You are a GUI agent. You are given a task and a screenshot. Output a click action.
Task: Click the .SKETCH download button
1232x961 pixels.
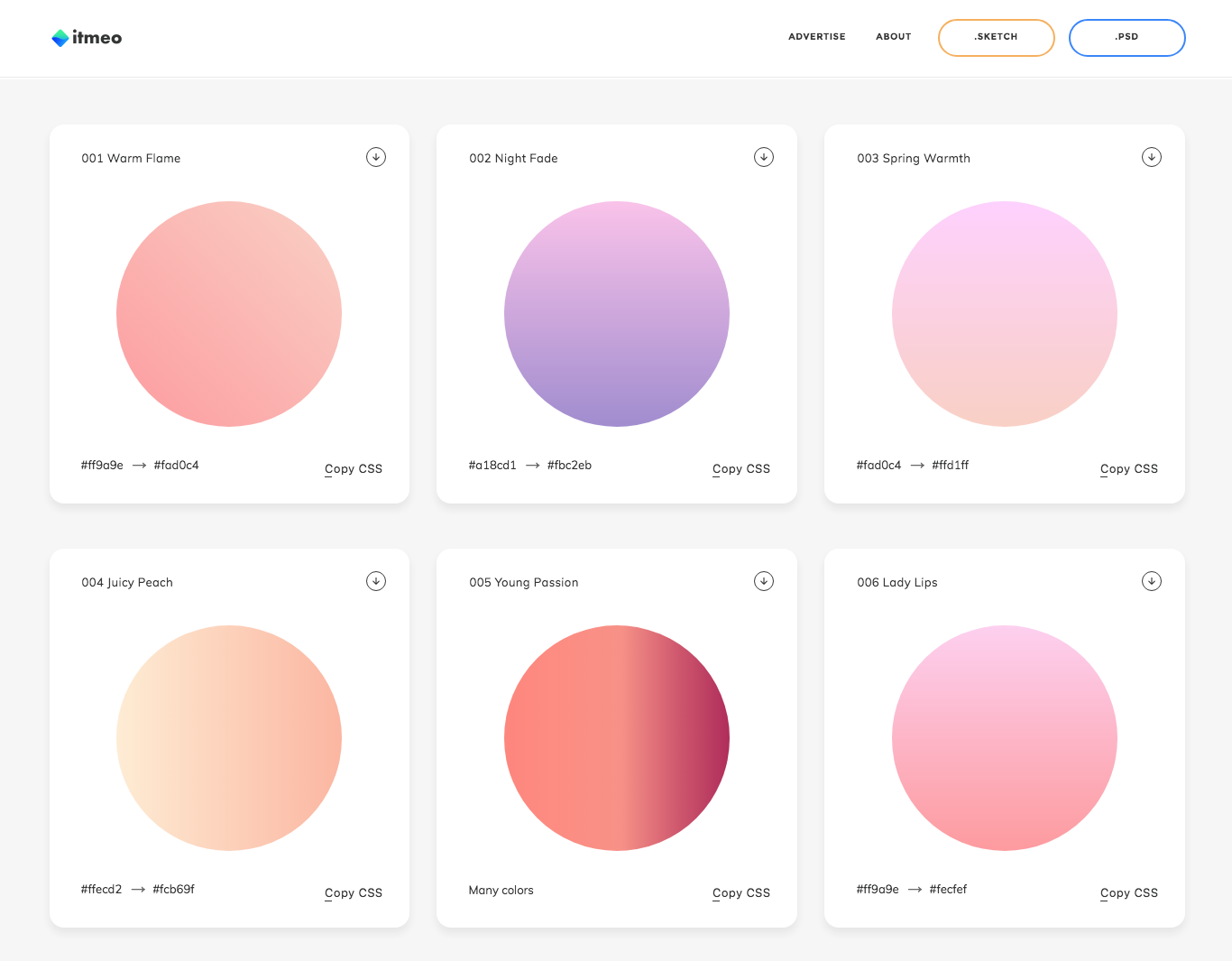(x=996, y=38)
